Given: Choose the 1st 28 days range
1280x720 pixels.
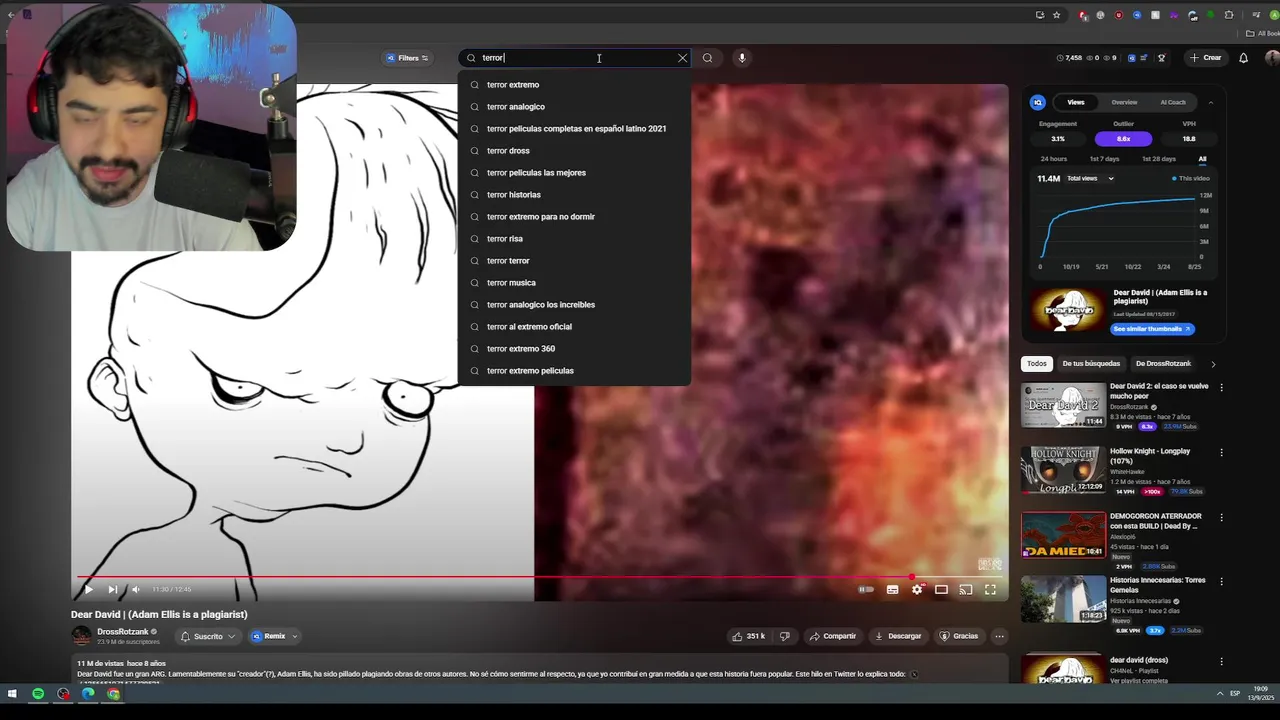Looking at the screenshot, I should [1159, 159].
